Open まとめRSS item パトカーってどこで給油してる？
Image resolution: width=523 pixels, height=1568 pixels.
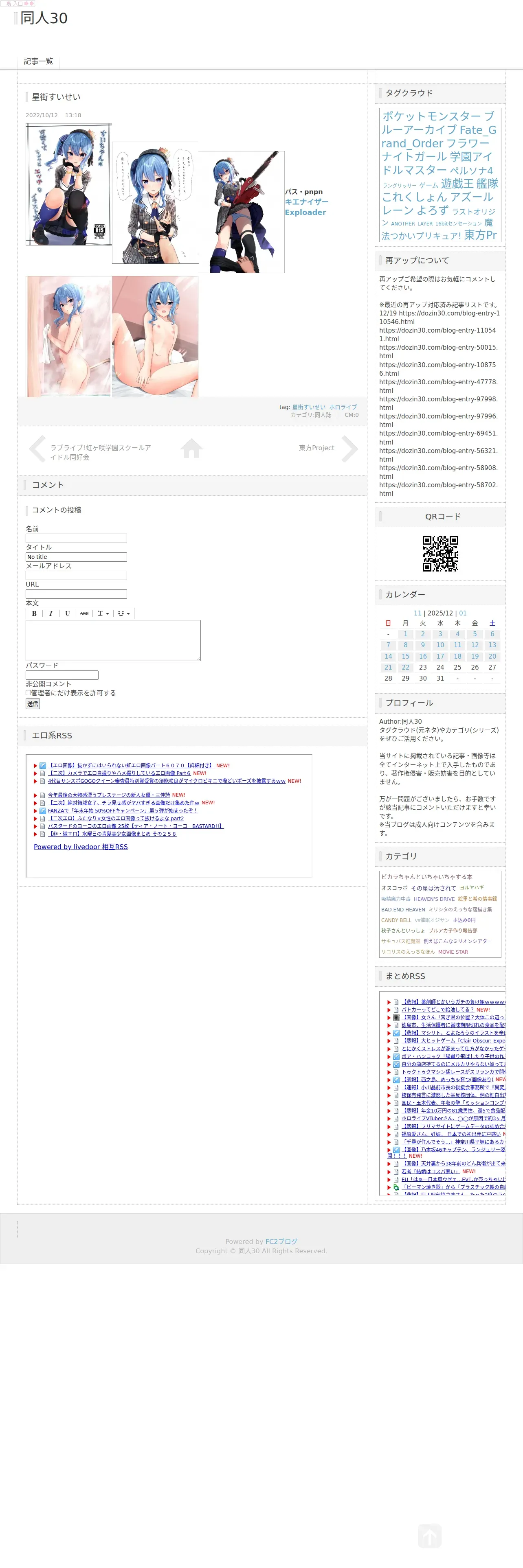point(437,1010)
